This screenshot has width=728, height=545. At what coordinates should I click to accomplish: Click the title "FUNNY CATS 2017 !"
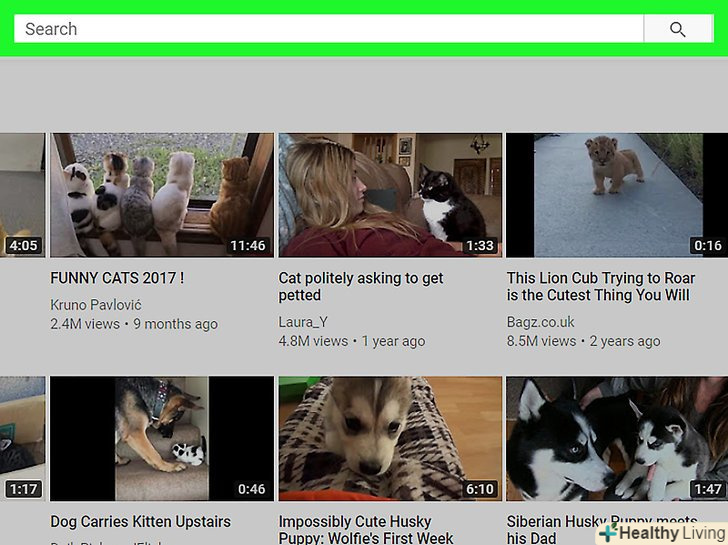pos(117,278)
